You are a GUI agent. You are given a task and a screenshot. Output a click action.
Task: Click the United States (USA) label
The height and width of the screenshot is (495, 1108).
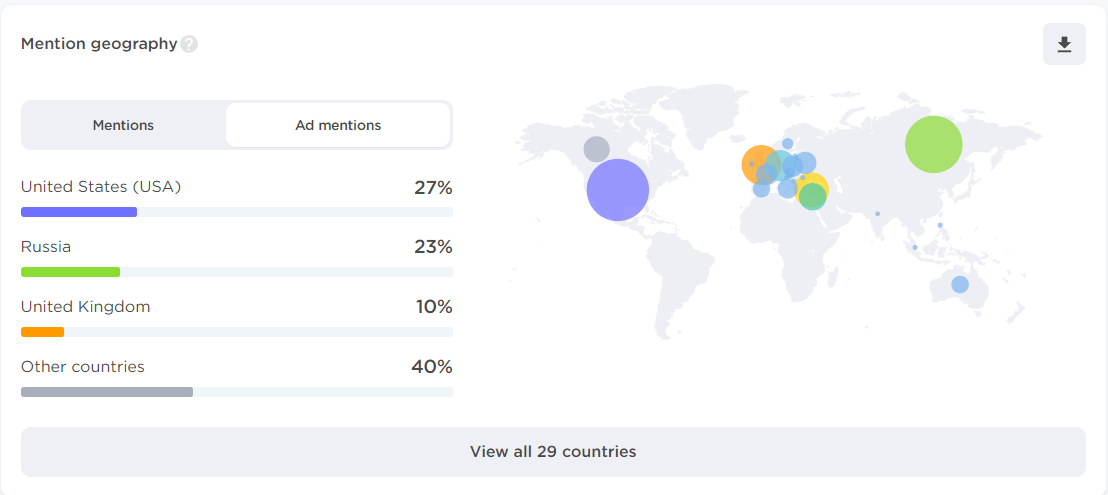click(x=101, y=187)
